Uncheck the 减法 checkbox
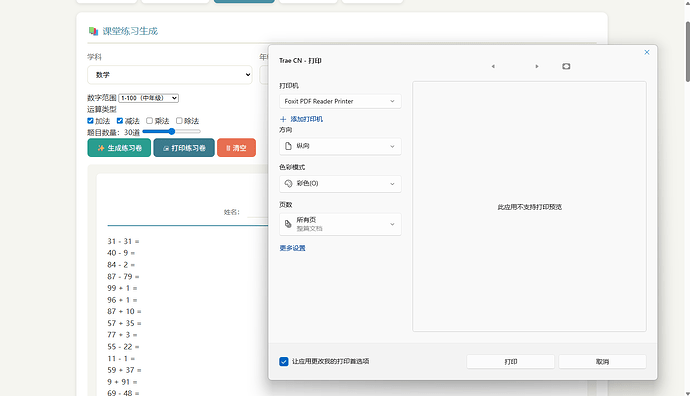The height and width of the screenshot is (396, 690). tap(120, 121)
